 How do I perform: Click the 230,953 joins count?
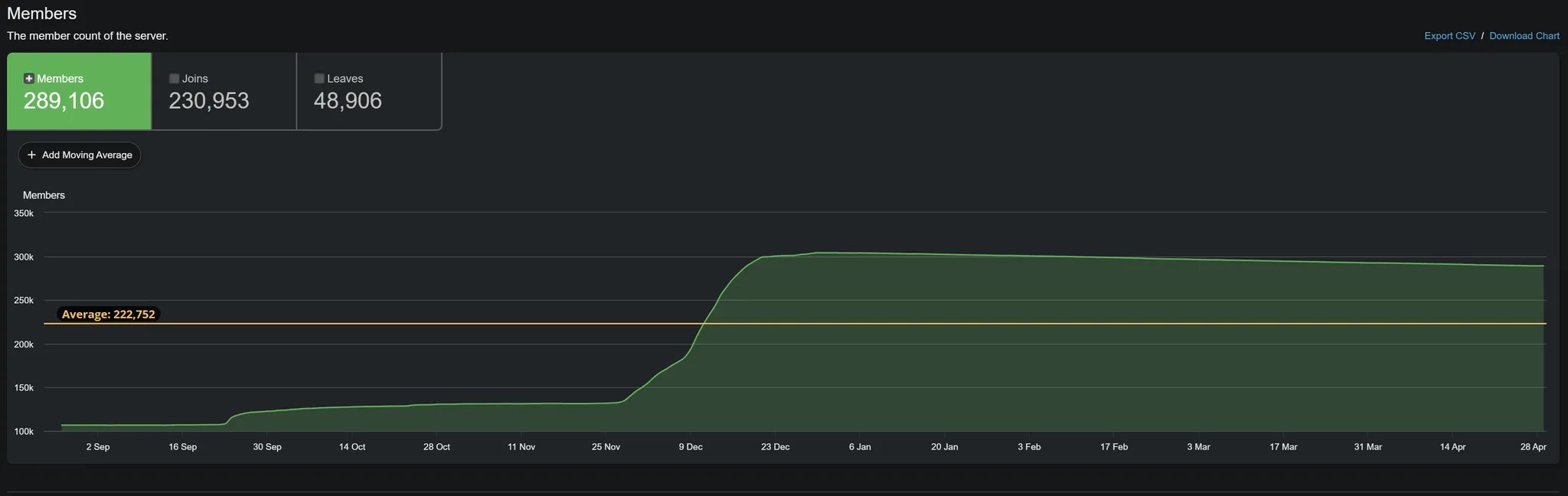pyautogui.click(x=209, y=100)
